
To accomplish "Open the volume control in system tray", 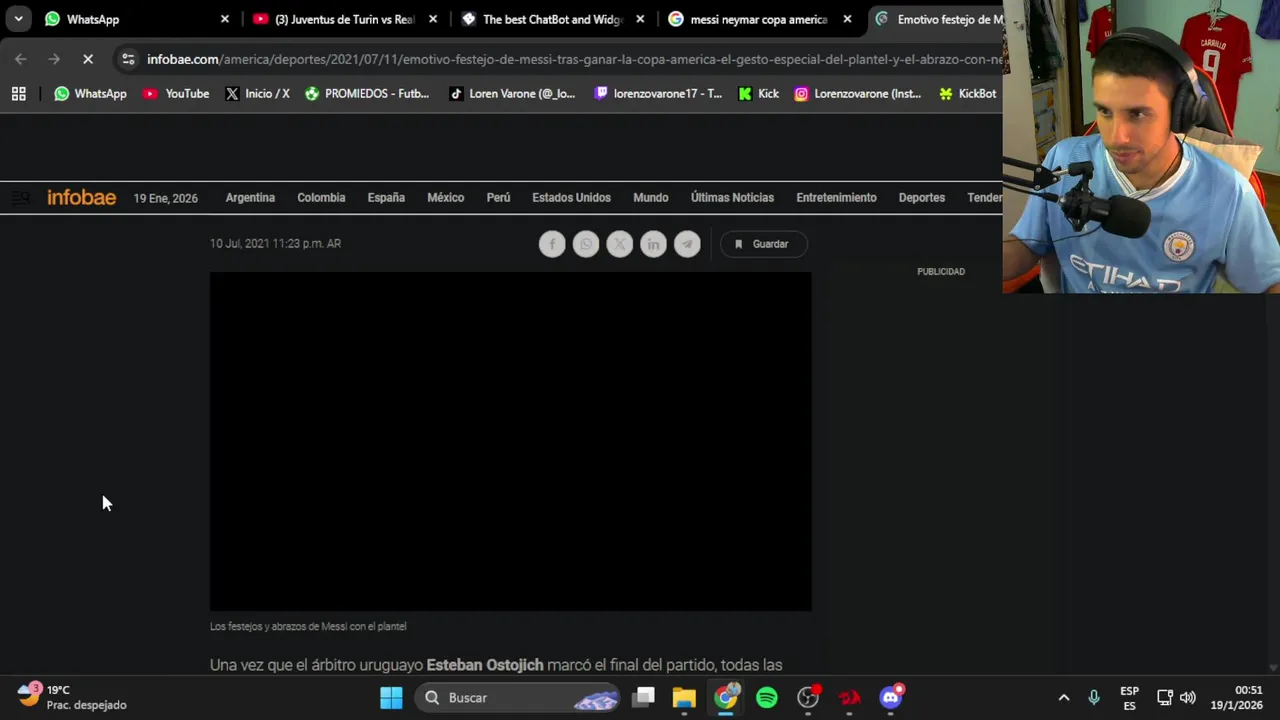I will 1188,697.
